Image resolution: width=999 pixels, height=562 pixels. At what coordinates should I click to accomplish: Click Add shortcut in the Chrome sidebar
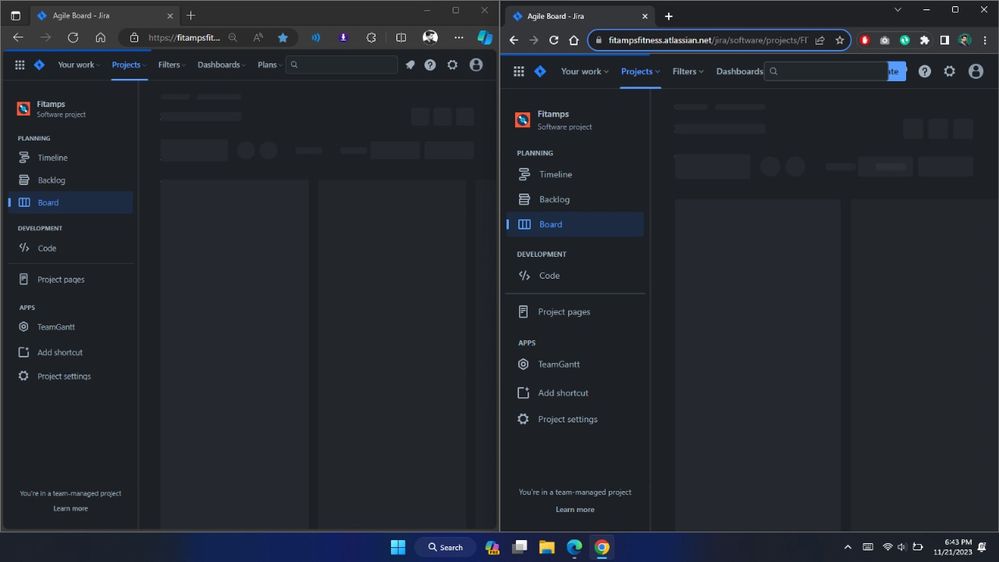575,393
